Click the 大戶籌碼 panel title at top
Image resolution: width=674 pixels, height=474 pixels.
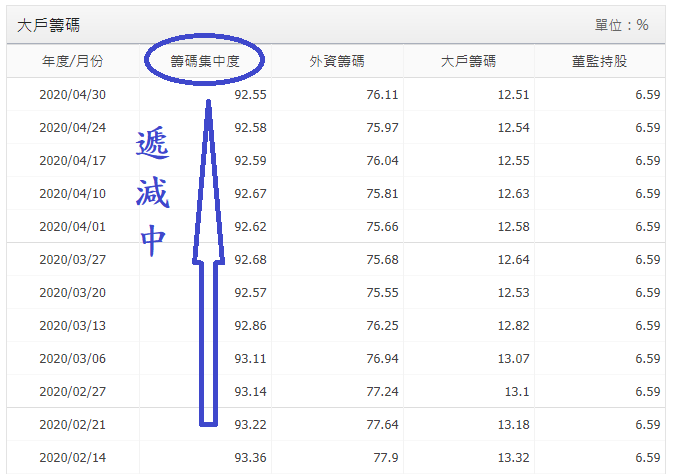[48, 24]
